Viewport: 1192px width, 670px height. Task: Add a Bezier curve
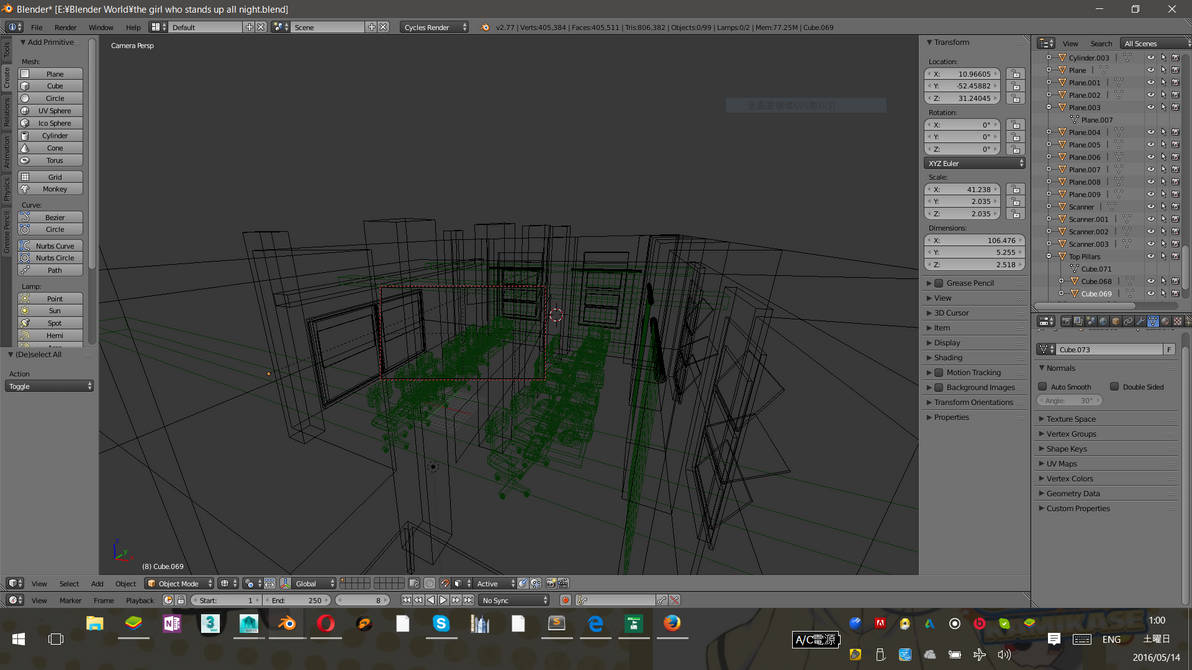pyautogui.click(x=50, y=218)
